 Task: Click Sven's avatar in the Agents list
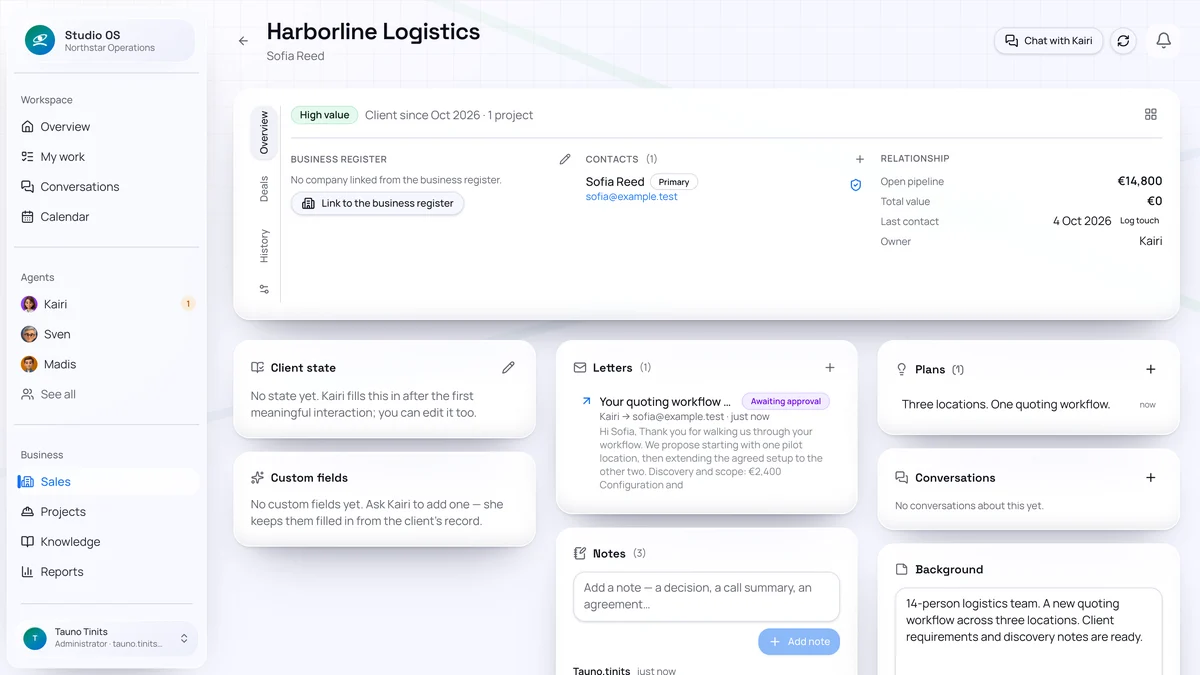(x=29, y=334)
